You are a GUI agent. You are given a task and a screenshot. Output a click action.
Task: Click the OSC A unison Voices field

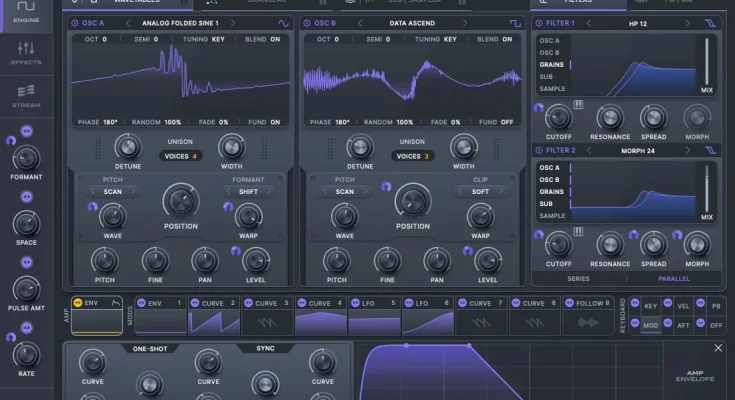pyautogui.click(x=181, y=156)
